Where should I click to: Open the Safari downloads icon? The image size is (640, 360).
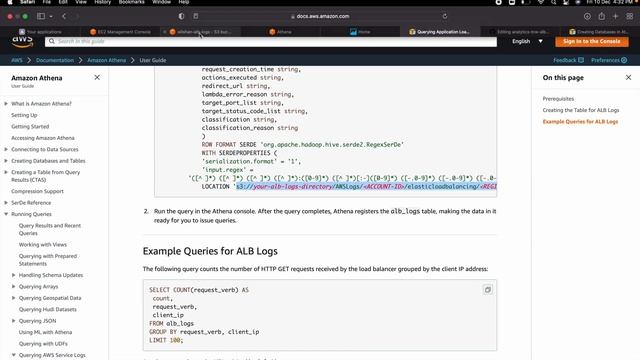(587, 16)
